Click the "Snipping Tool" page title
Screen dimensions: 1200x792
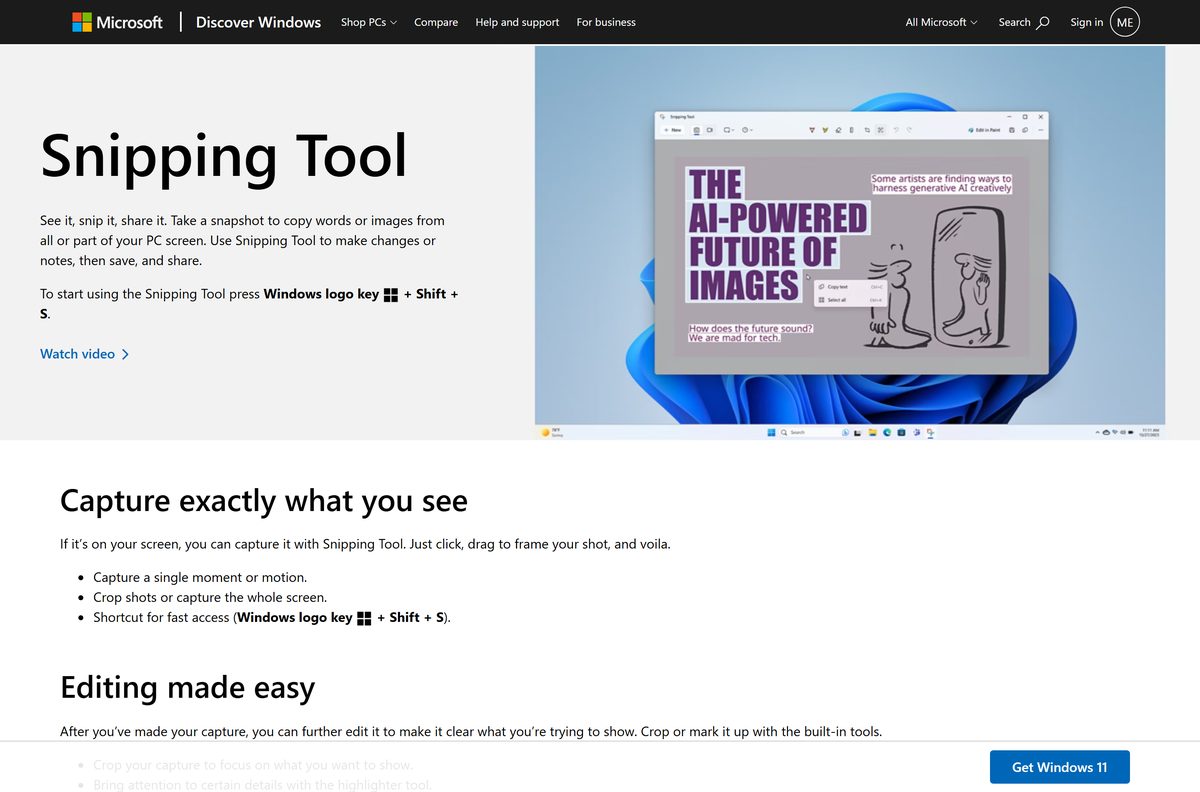(224, 155)
